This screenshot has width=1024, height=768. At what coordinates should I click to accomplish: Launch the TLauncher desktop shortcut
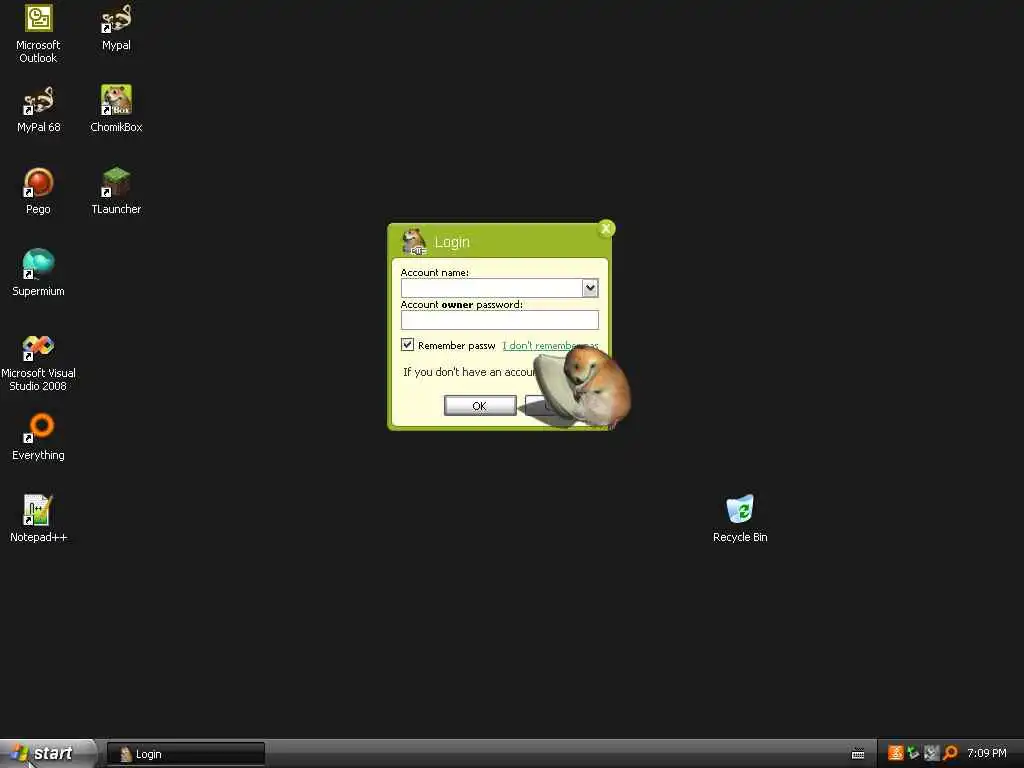[x=116, y=191]
